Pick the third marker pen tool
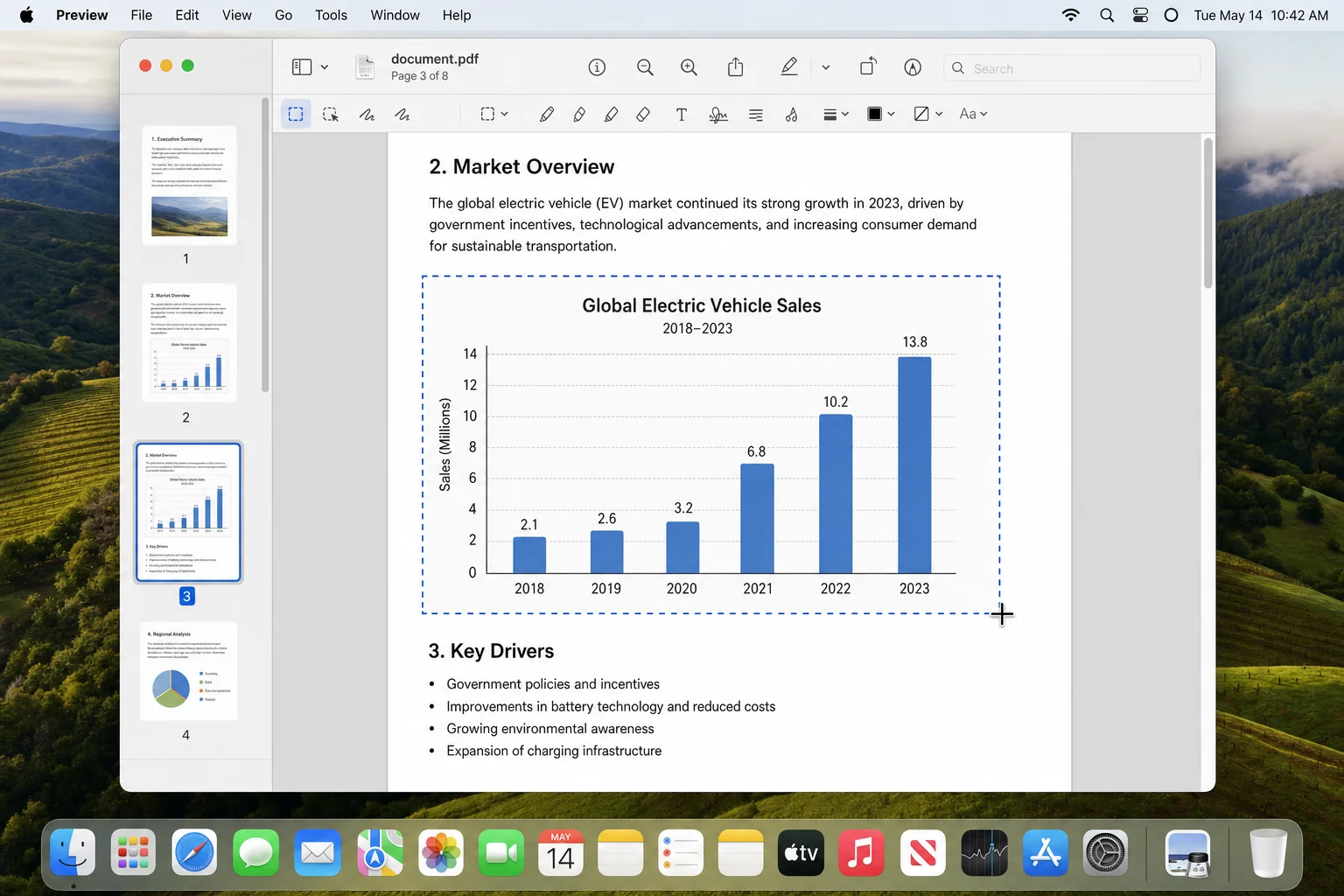The width and height of the screenshot is (1344, 896). 611,114
